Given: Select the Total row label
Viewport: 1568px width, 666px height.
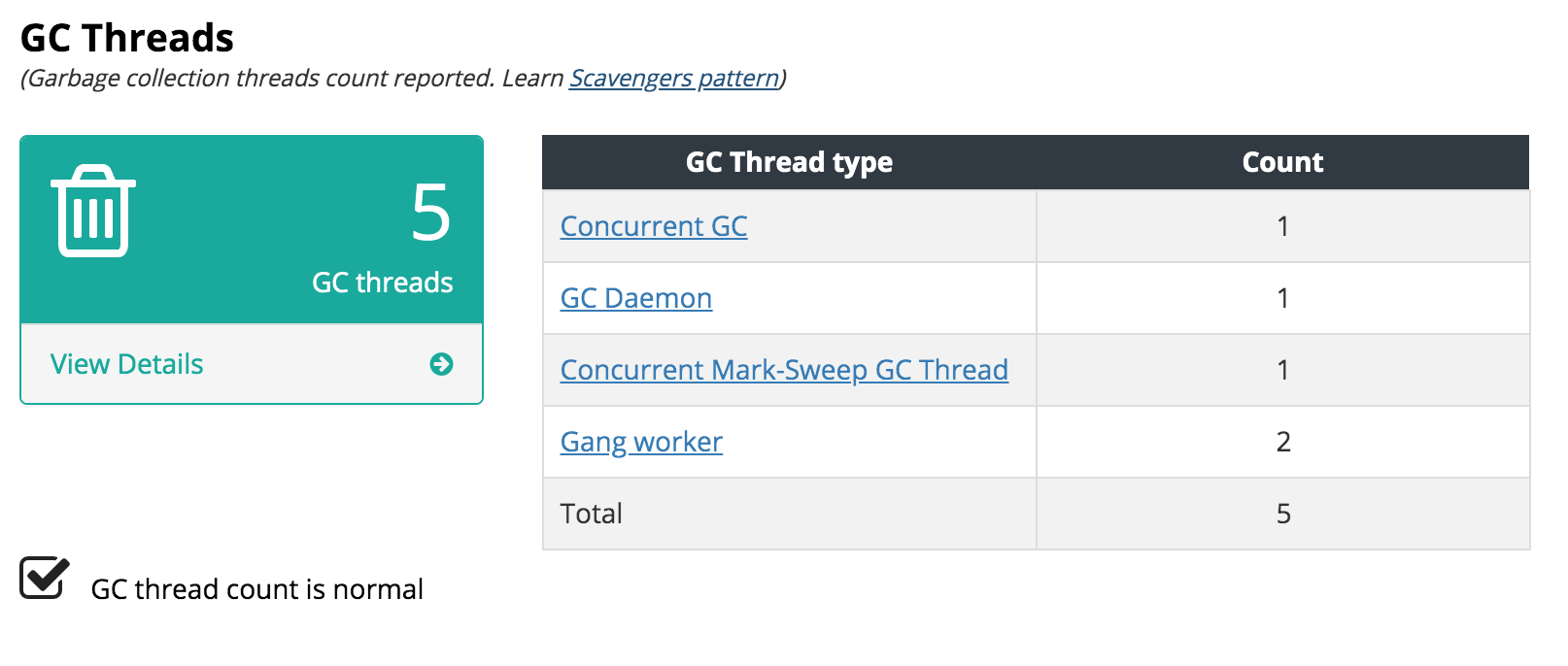Looking at the screenshot, I should [x=592, y=514].
